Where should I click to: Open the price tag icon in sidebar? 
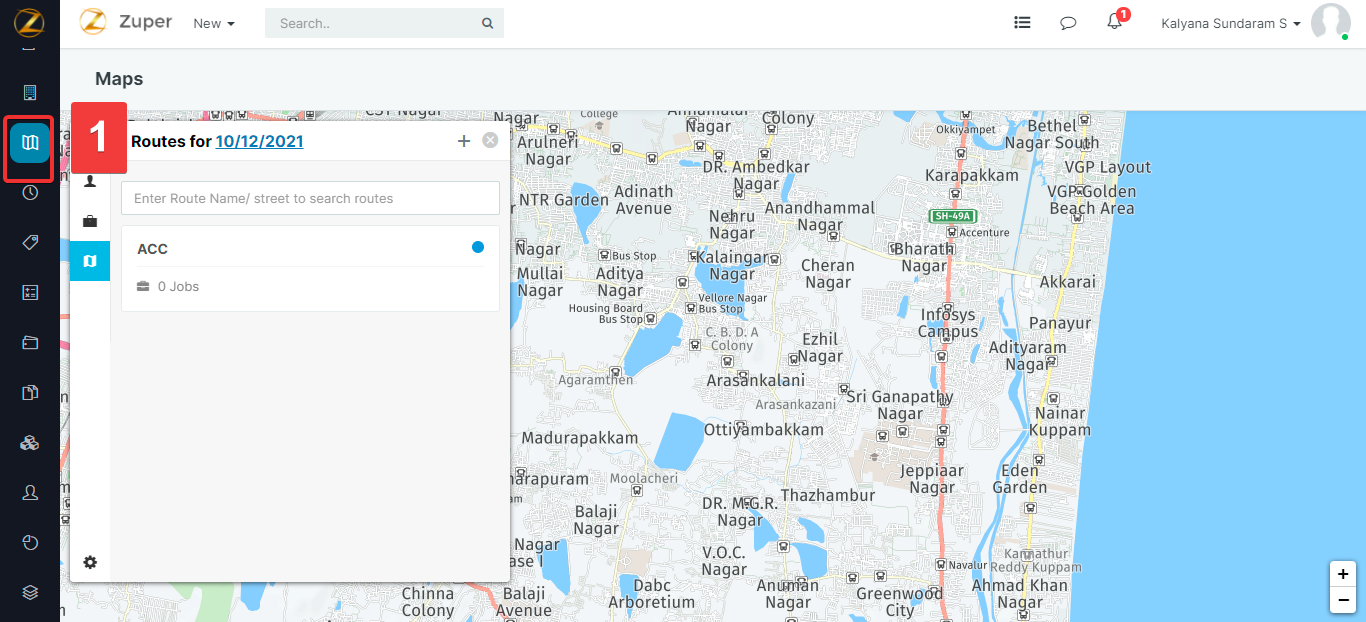(x=30, y=243)
